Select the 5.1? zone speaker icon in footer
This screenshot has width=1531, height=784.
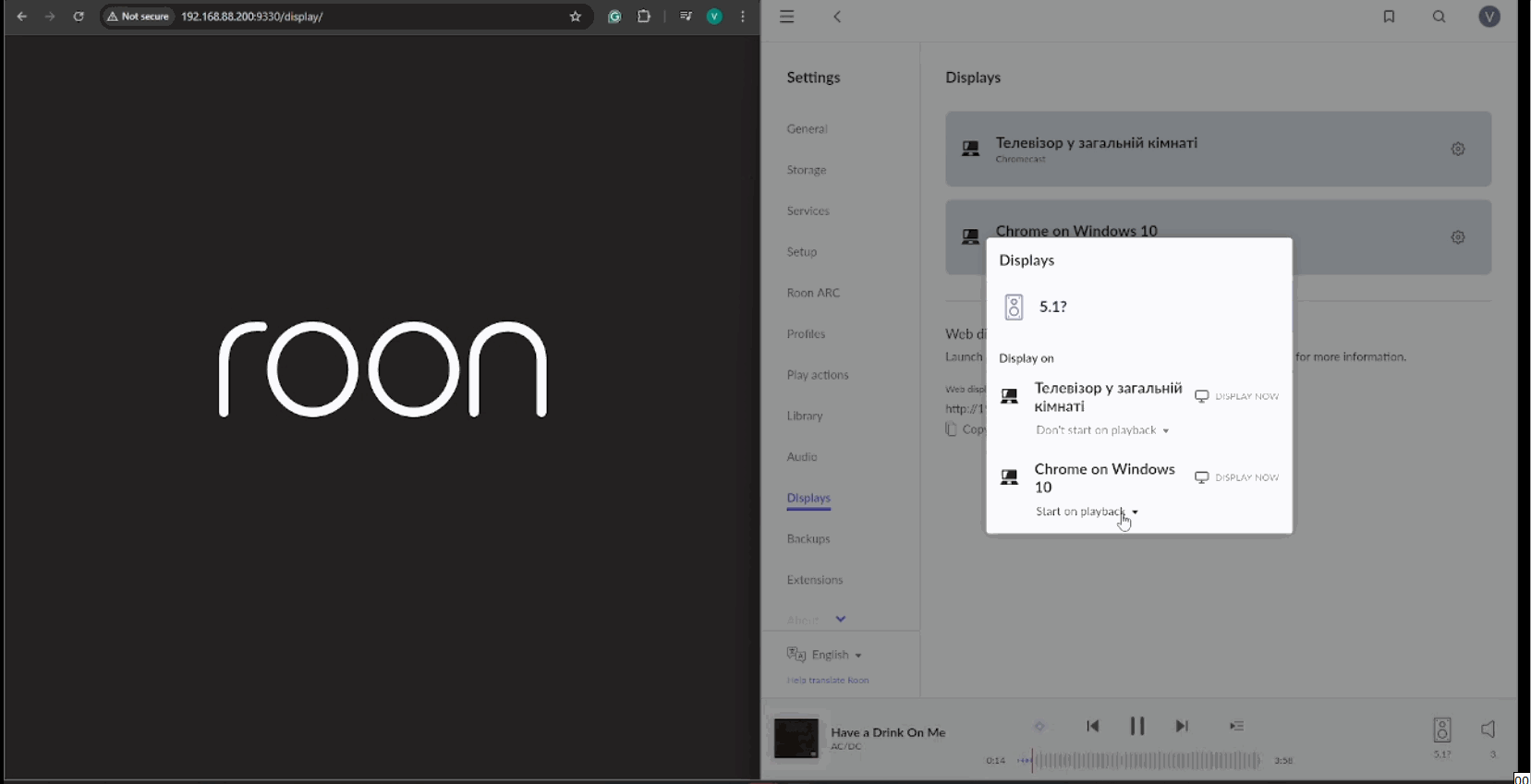click(1441, 730)
